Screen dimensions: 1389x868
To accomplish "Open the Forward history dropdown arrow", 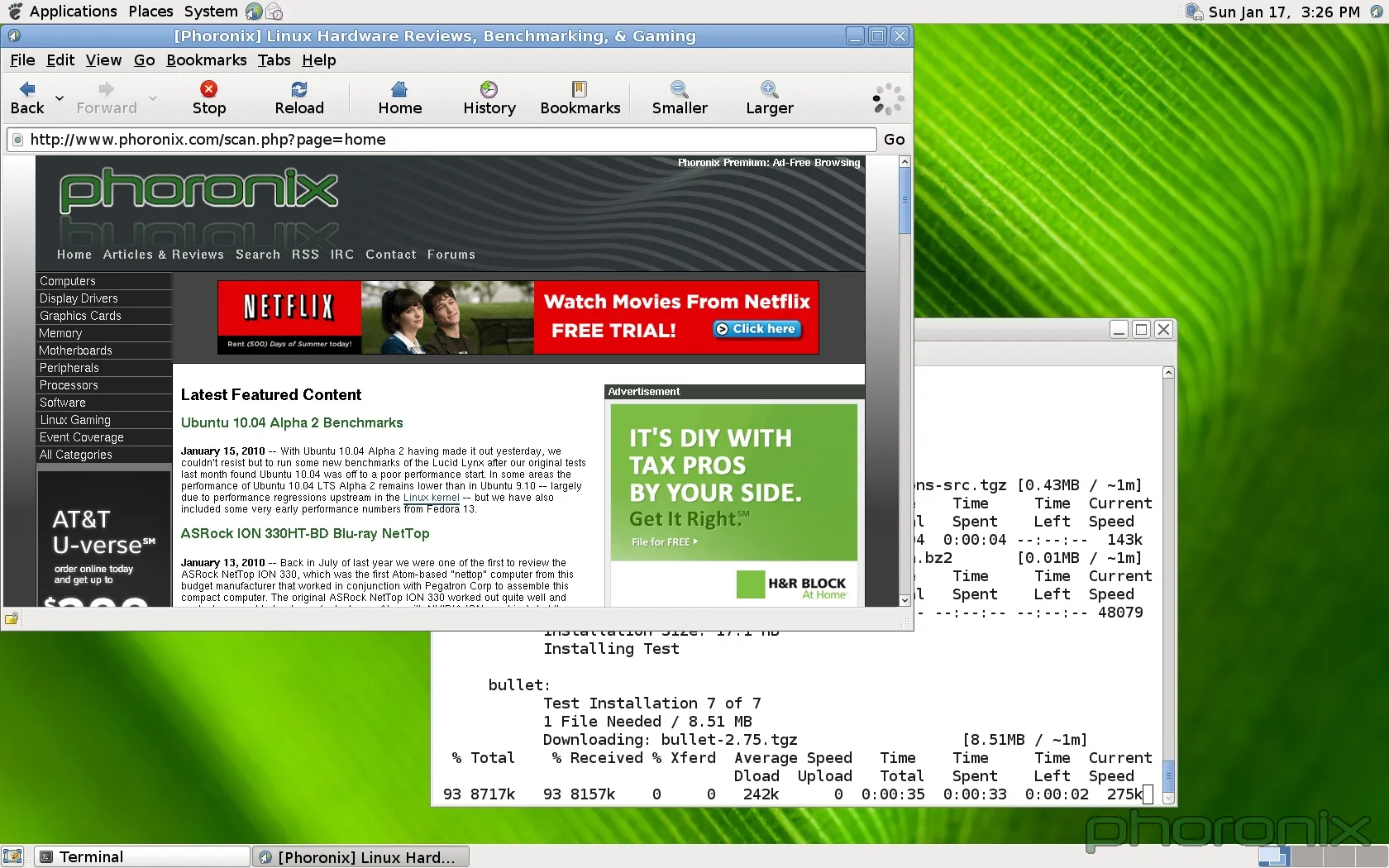I will pyautogui.click(x=153, y=98).
